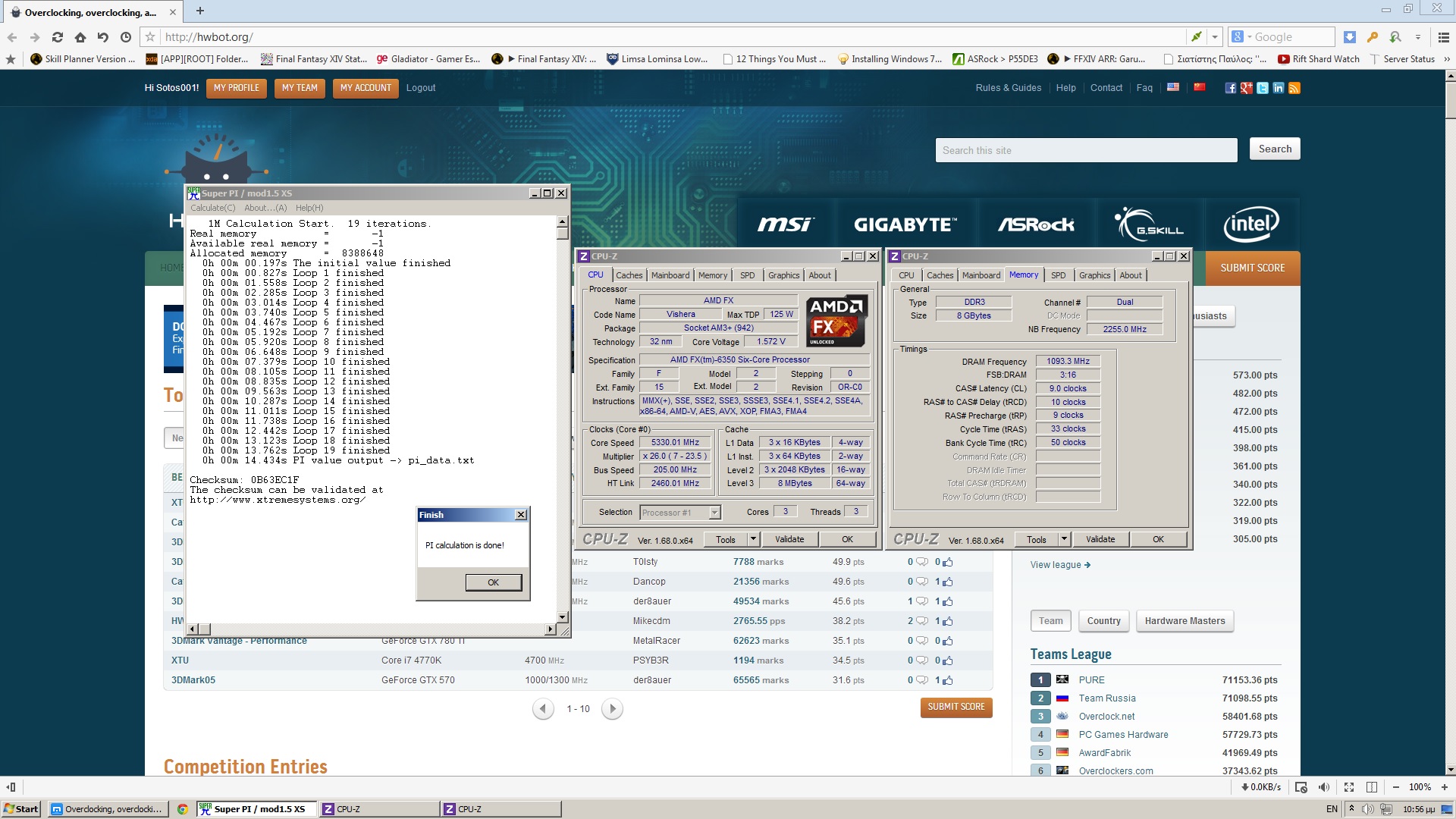
Task: Click the orange SUBMIT SCORE tab button
Action: pos(1252,268)
